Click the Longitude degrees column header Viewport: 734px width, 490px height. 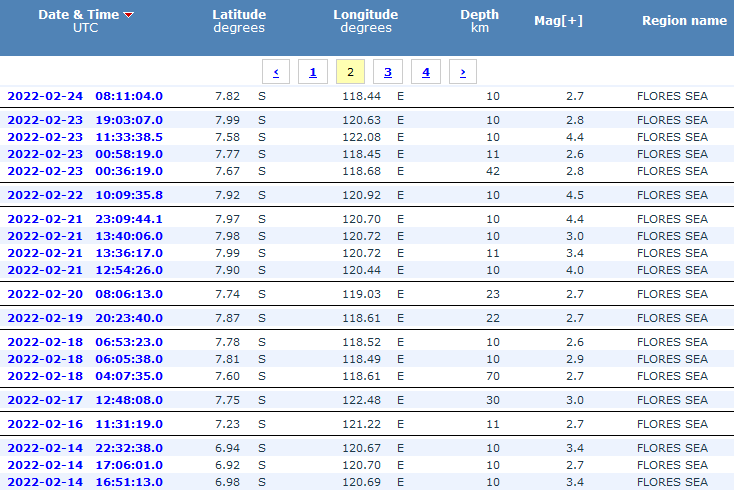pyautogui.click(x=366, y=21)
